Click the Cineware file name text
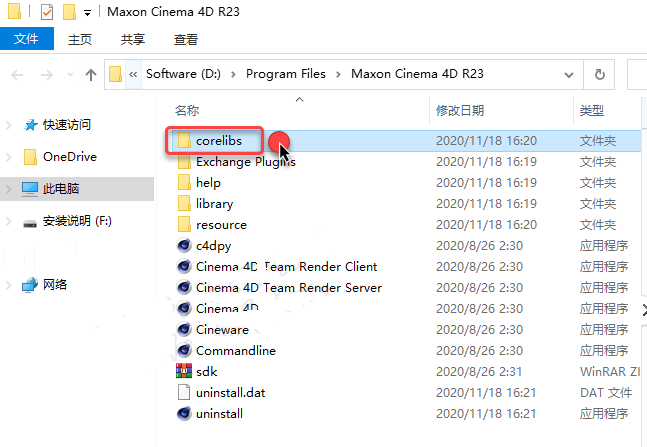The height and width of the screenshot is (447, 647). pyautogui.click(x=222, y=329)
